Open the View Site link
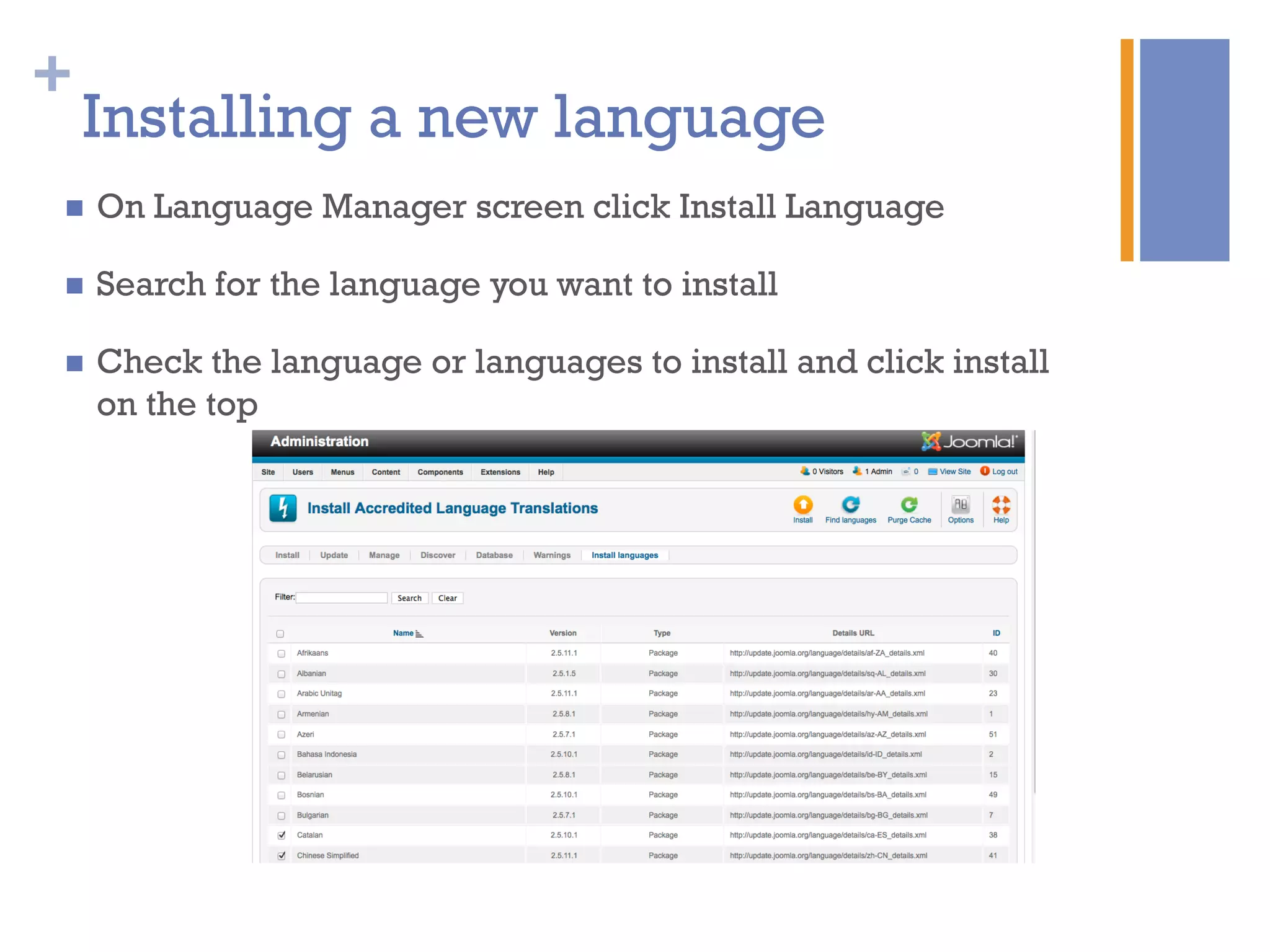Viewport: 1270px width, 952px height. (x=949, y=472)
